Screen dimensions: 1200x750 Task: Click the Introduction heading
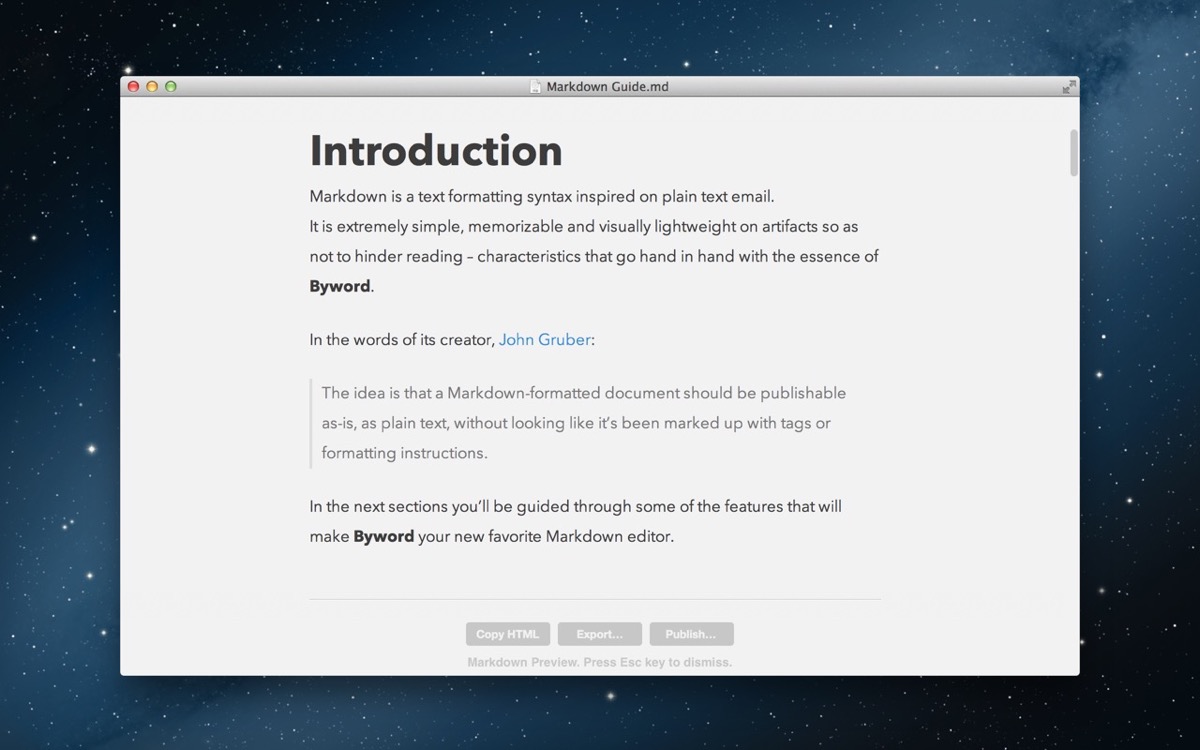pos(436,151)
